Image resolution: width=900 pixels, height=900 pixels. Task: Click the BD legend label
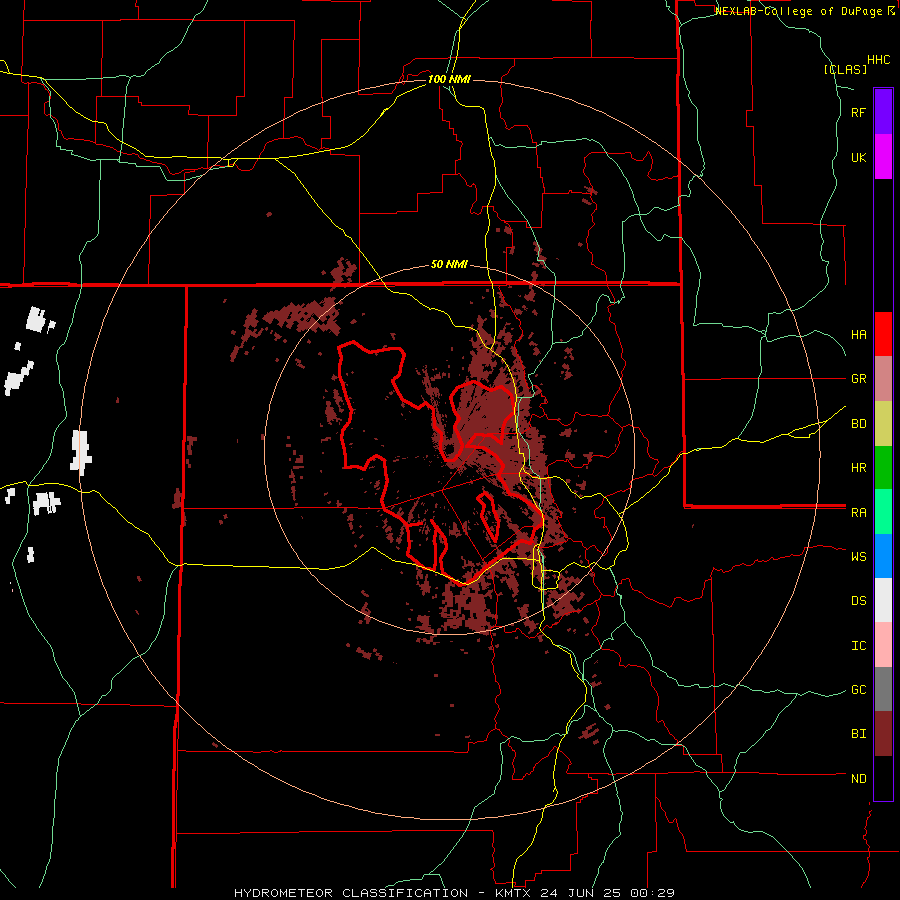[858, 424]
